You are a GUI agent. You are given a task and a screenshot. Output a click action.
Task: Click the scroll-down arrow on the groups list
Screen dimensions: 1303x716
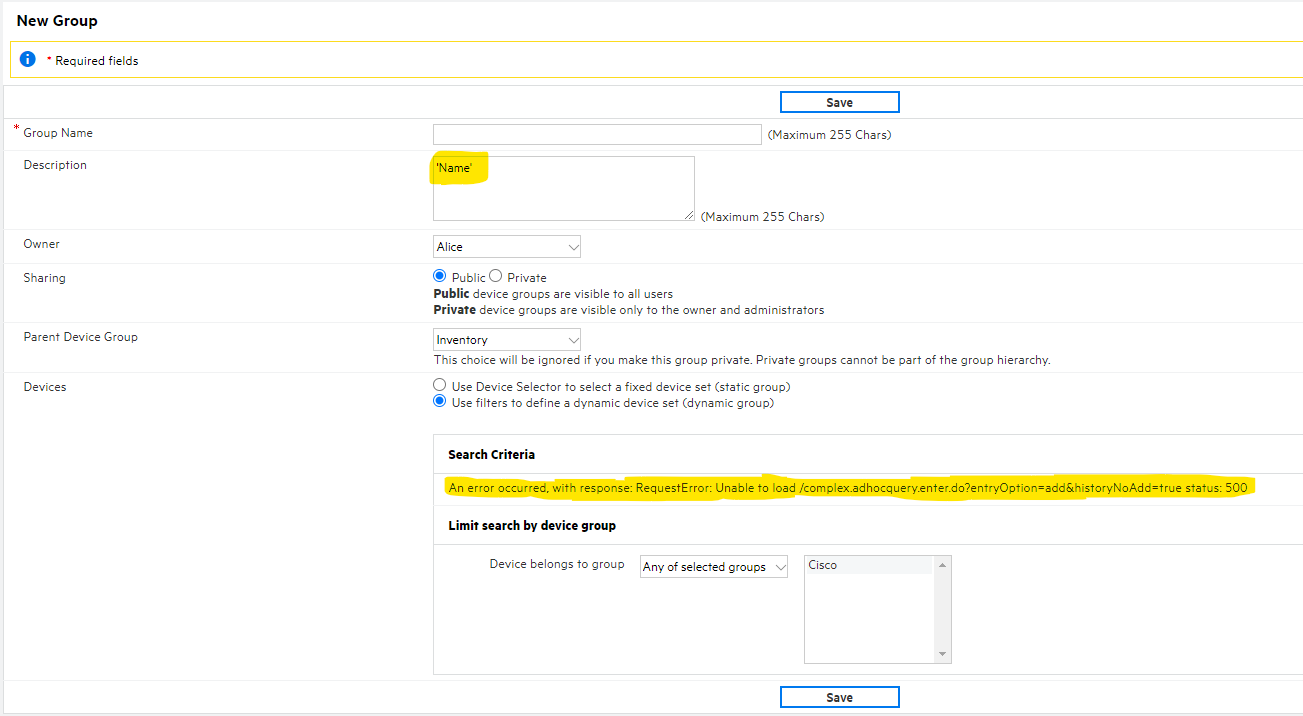click(x=941, y=654)
